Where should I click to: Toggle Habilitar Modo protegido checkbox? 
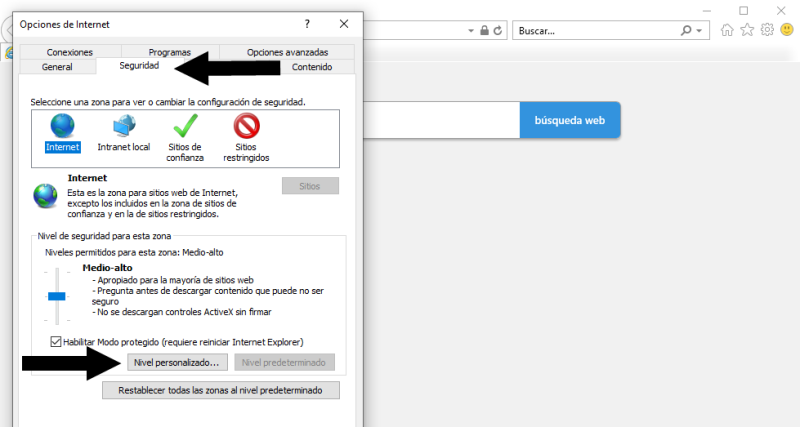(x=55, y=342)
